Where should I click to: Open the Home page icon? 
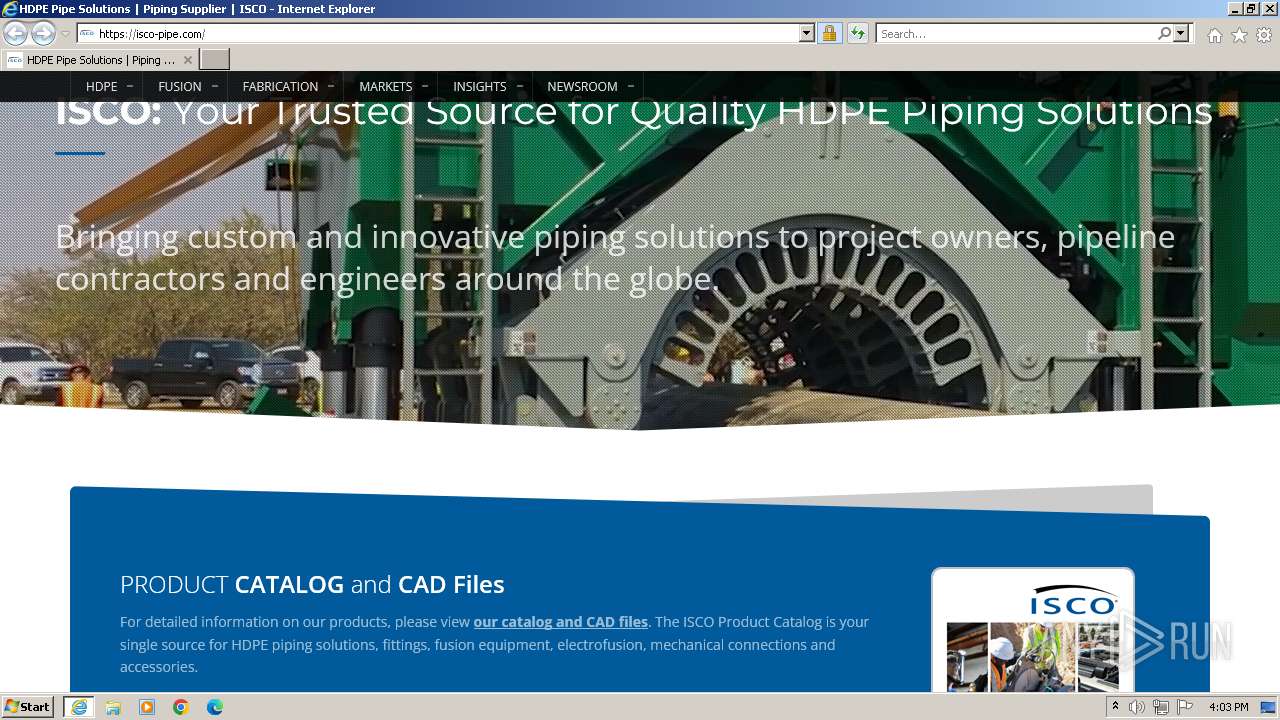point(1214,35)
